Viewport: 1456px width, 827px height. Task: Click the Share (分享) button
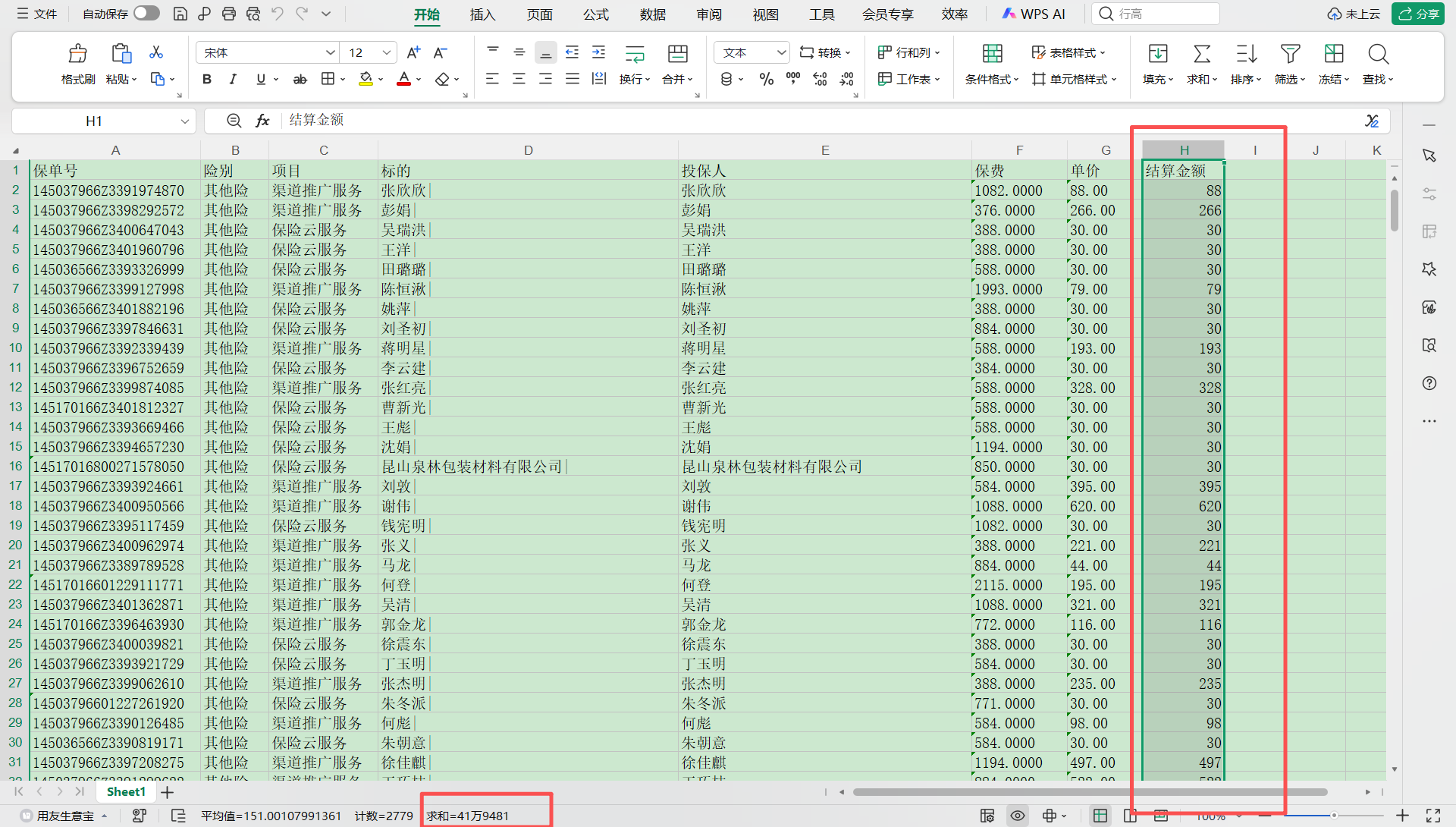pos(1419,14)
